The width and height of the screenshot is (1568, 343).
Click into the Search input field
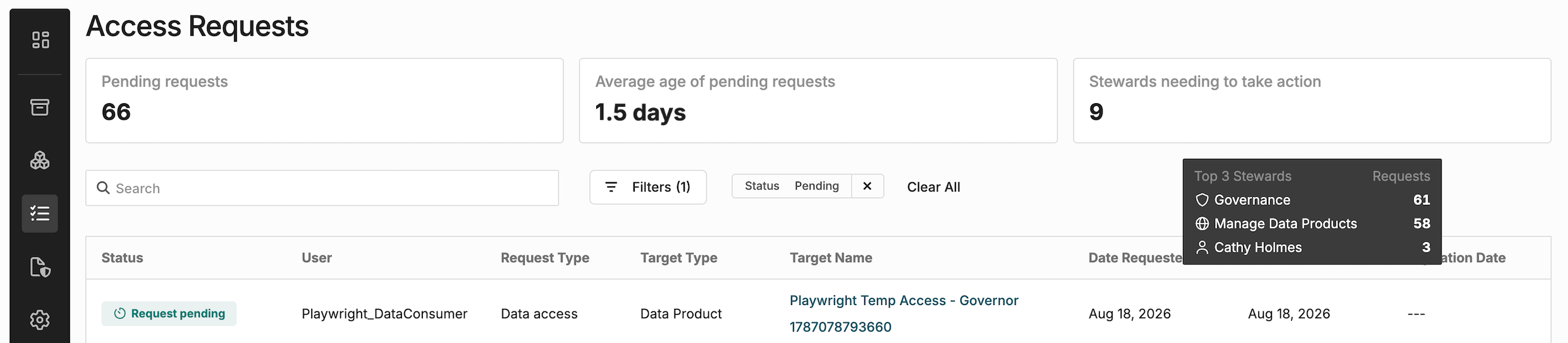(x=322, y=188)
